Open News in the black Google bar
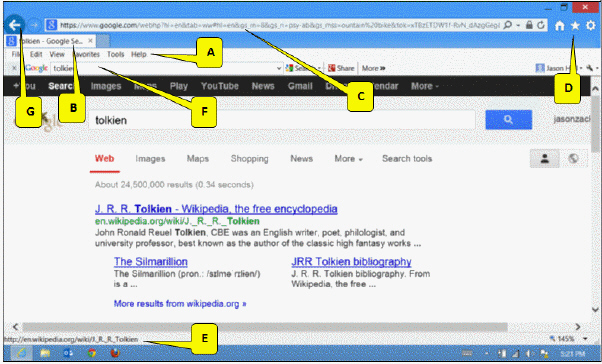This screenshot has height=364, width=602. 263,86
